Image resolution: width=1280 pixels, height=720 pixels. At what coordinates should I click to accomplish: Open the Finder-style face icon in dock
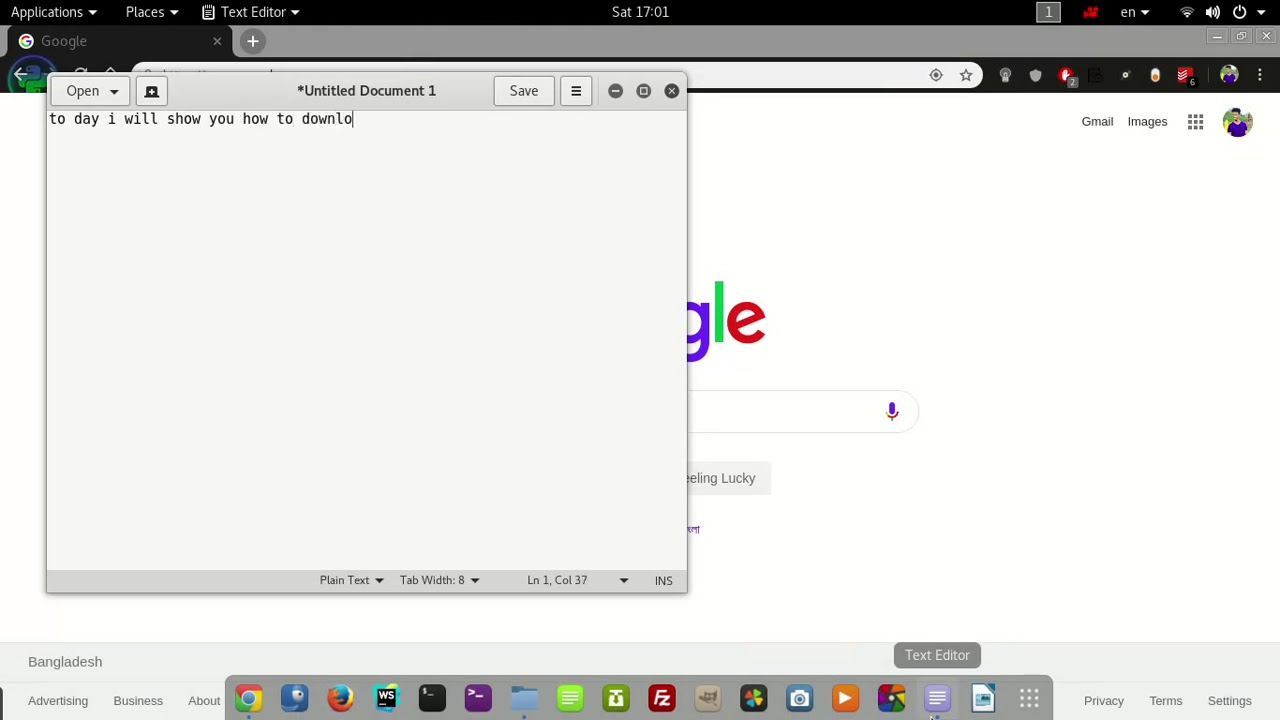294,698
